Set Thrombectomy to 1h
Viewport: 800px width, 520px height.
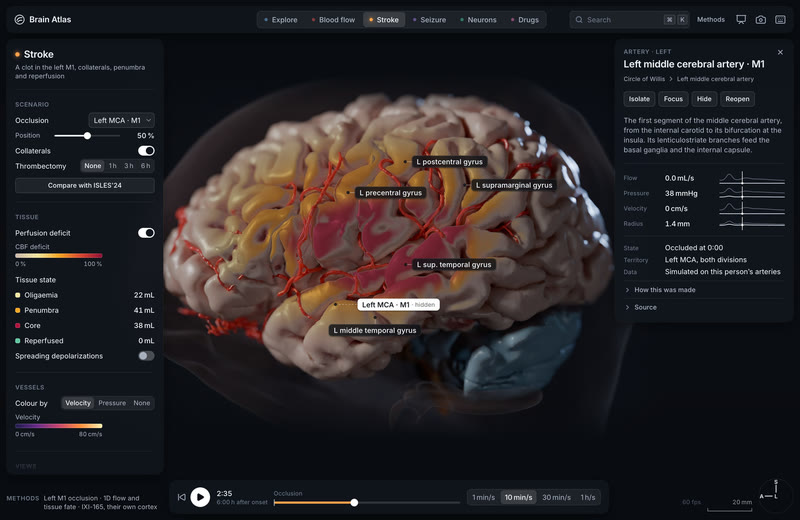tap(113, 166)
